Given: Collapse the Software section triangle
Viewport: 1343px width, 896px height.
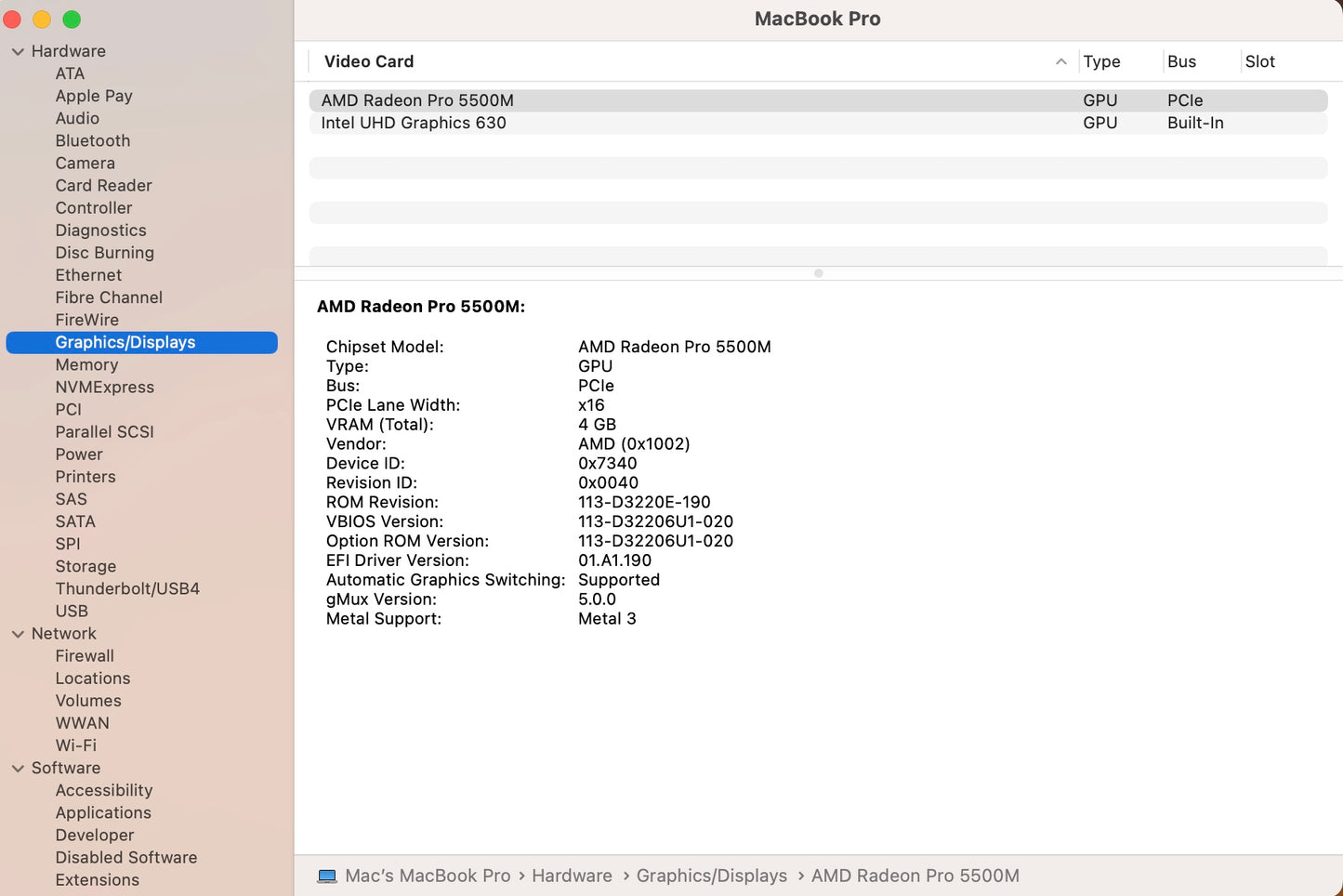Looking at the screenshot, I should 19,768.
